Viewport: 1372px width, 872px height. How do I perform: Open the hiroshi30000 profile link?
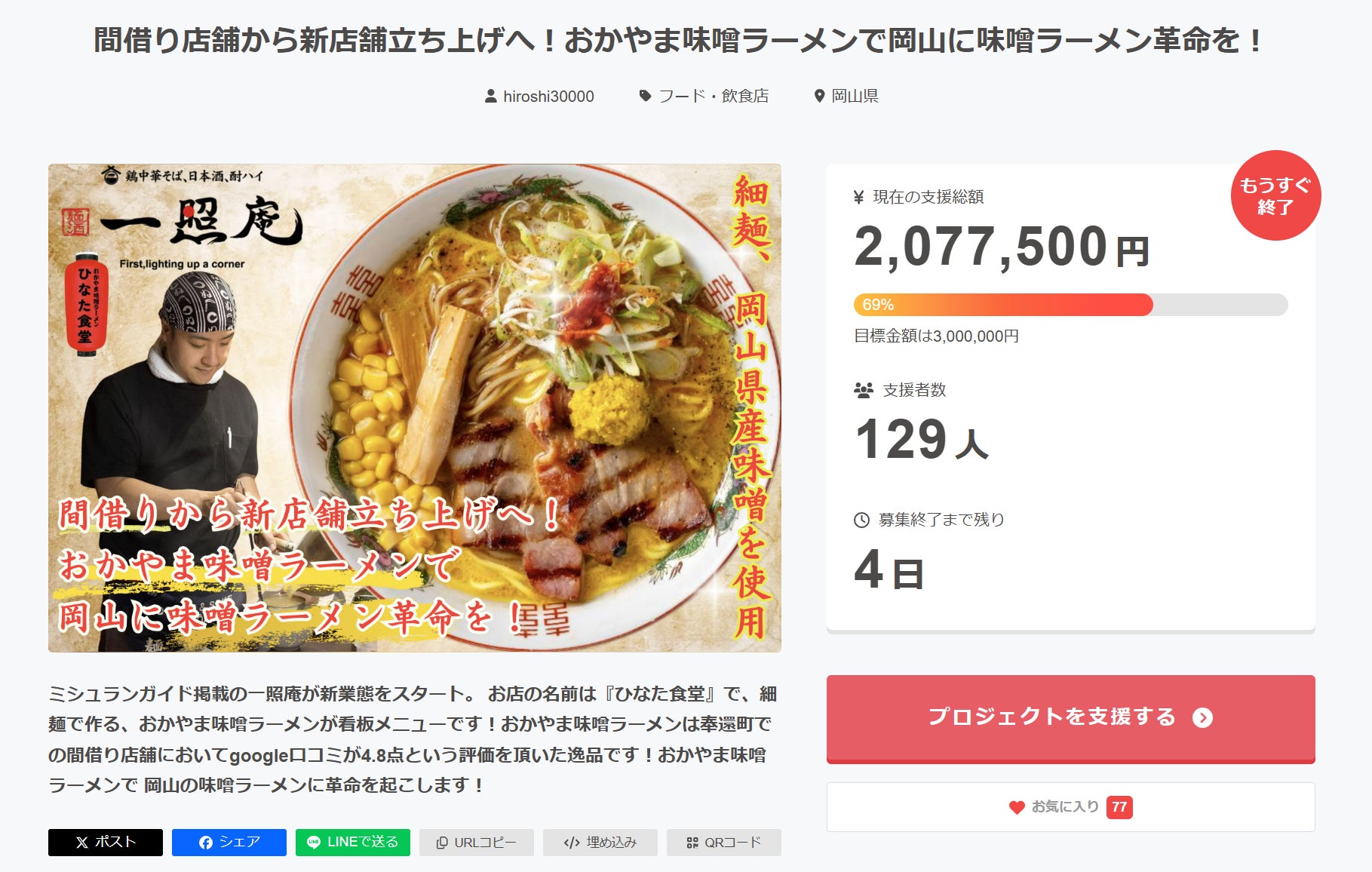pyautogui.click(x=548, y=97)
